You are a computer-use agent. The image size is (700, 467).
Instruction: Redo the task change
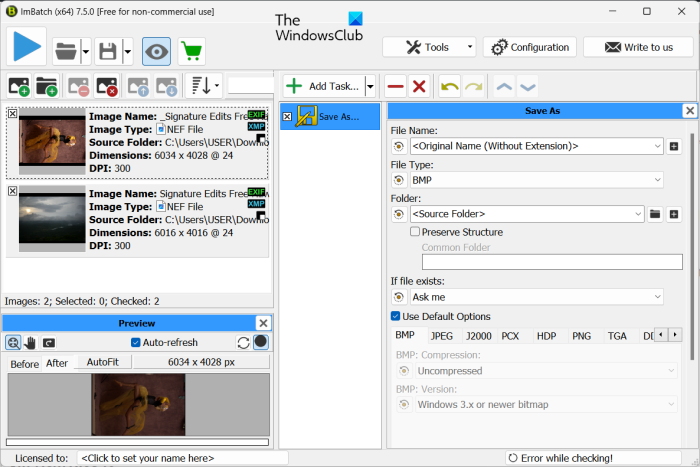[474, 86]
